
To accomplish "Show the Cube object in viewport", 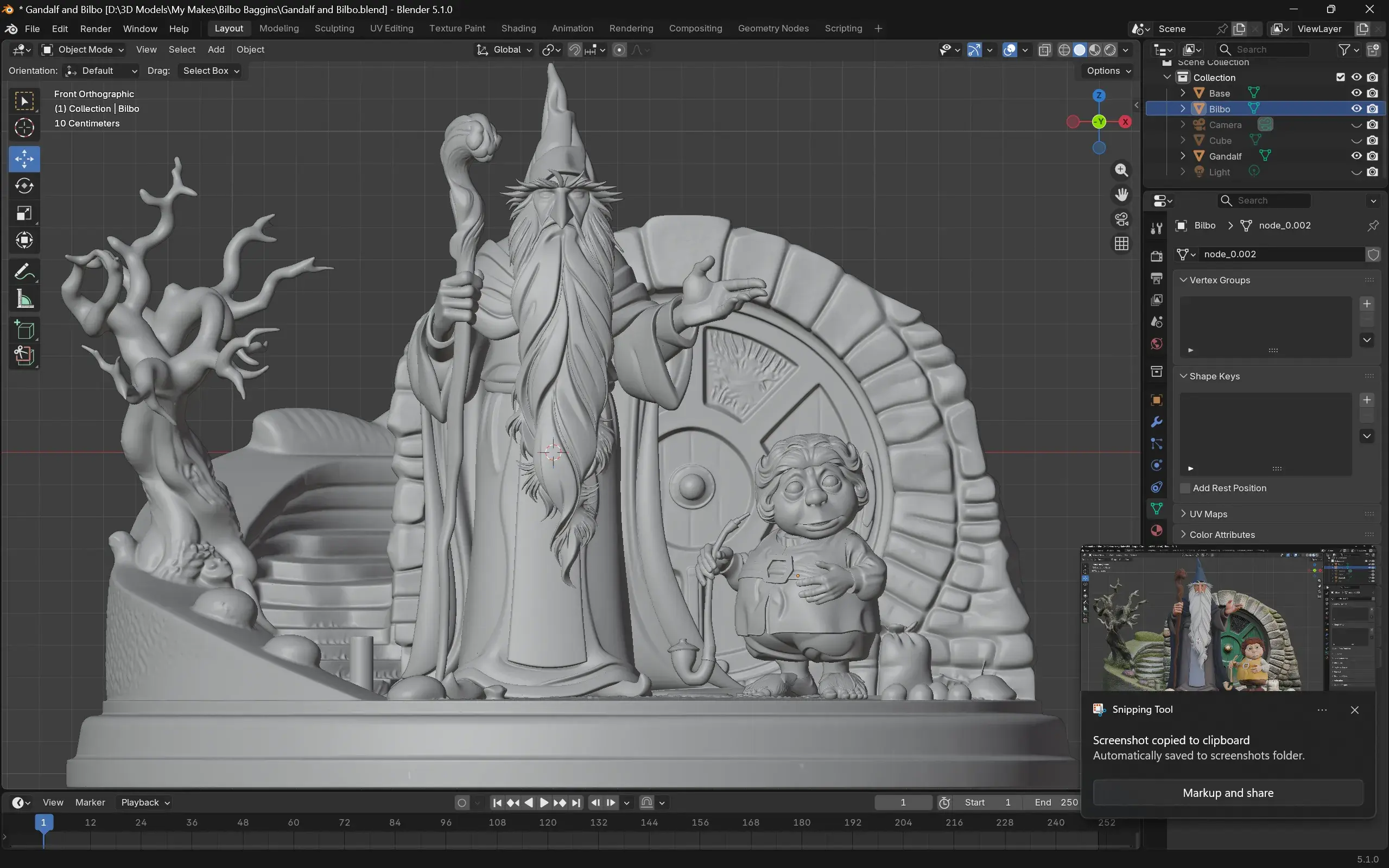I will [1356, 141].
